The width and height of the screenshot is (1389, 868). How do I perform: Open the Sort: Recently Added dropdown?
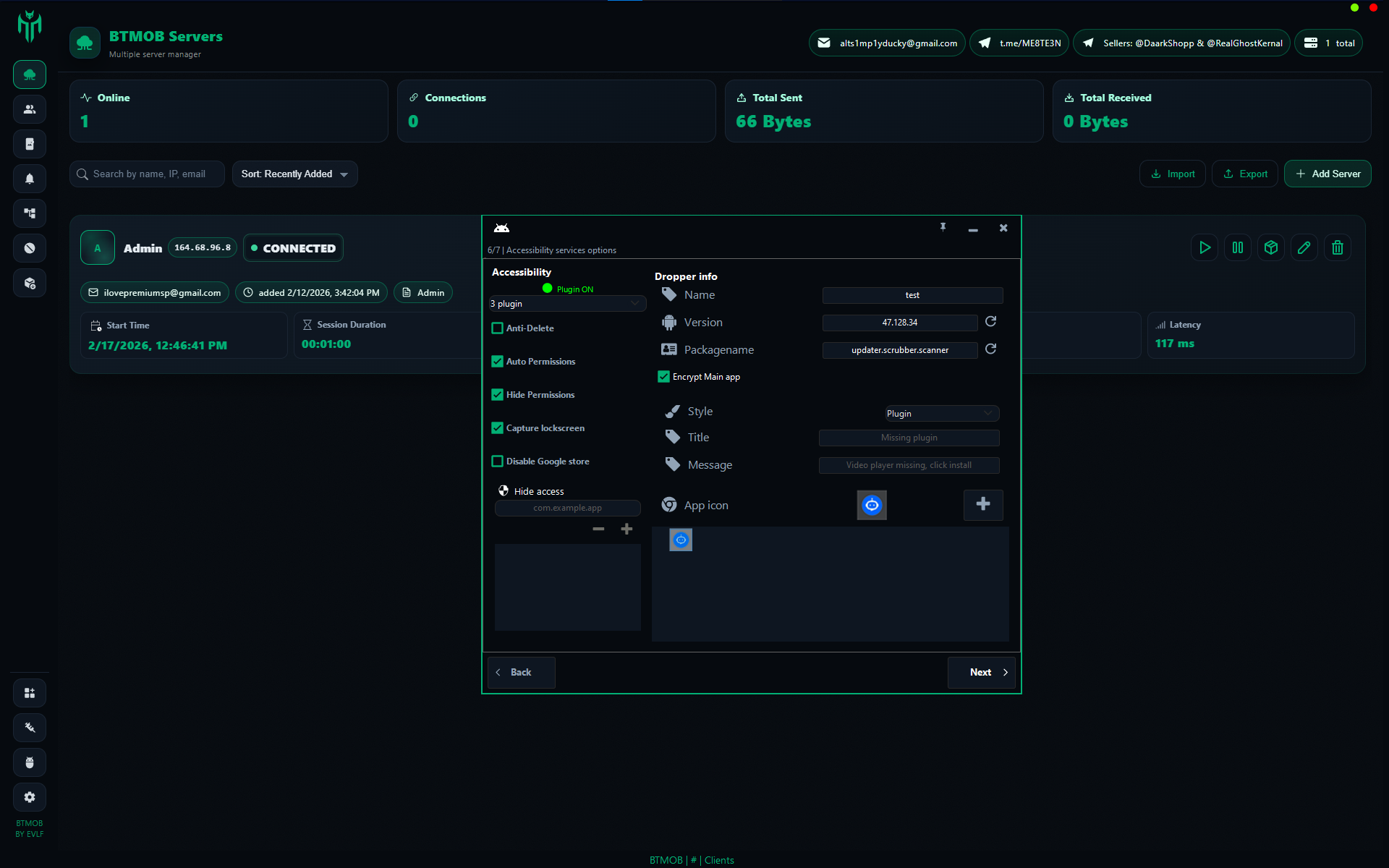click(x=294, y=174)
